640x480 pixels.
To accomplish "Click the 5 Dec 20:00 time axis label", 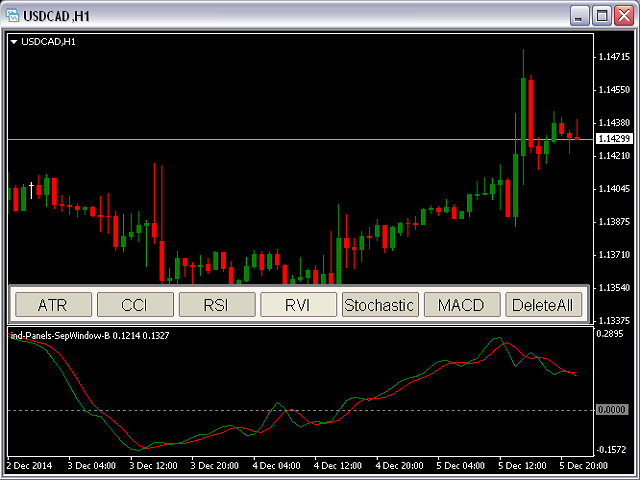I will click(585, 466).
